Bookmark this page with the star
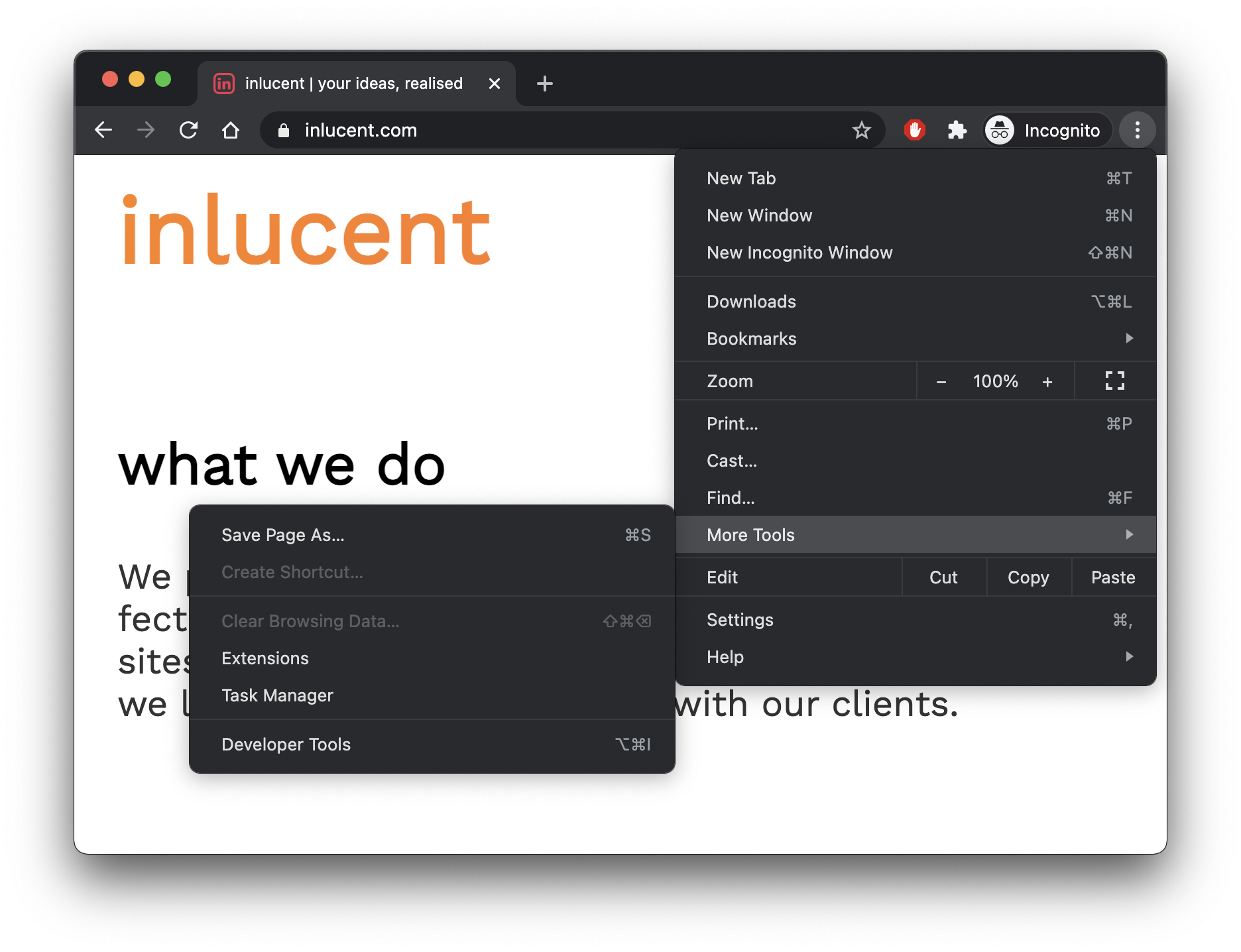The height and width of the screenshot is (952, 1241). pyautogui.click(x=861, y=130)
